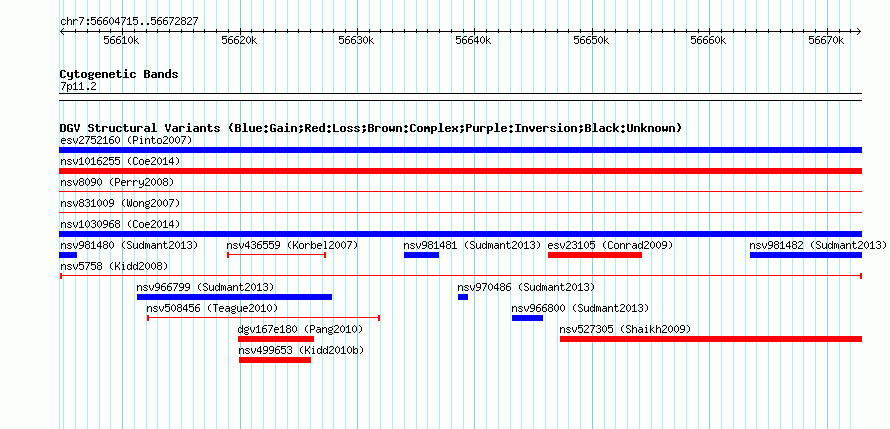Select the thick red nsv1016255 loss bar
The width and height of the screenshot is (890, 429).
pos(460,171)
